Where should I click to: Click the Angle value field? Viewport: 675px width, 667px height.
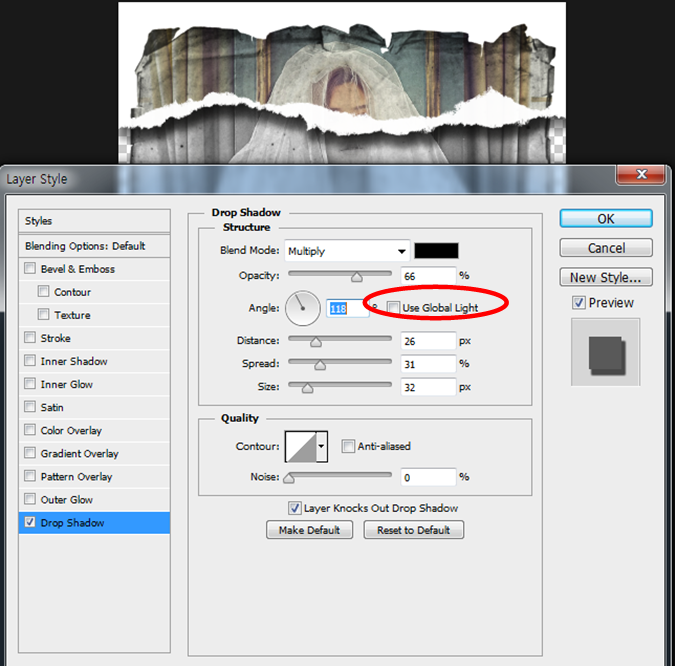point(347,308)
